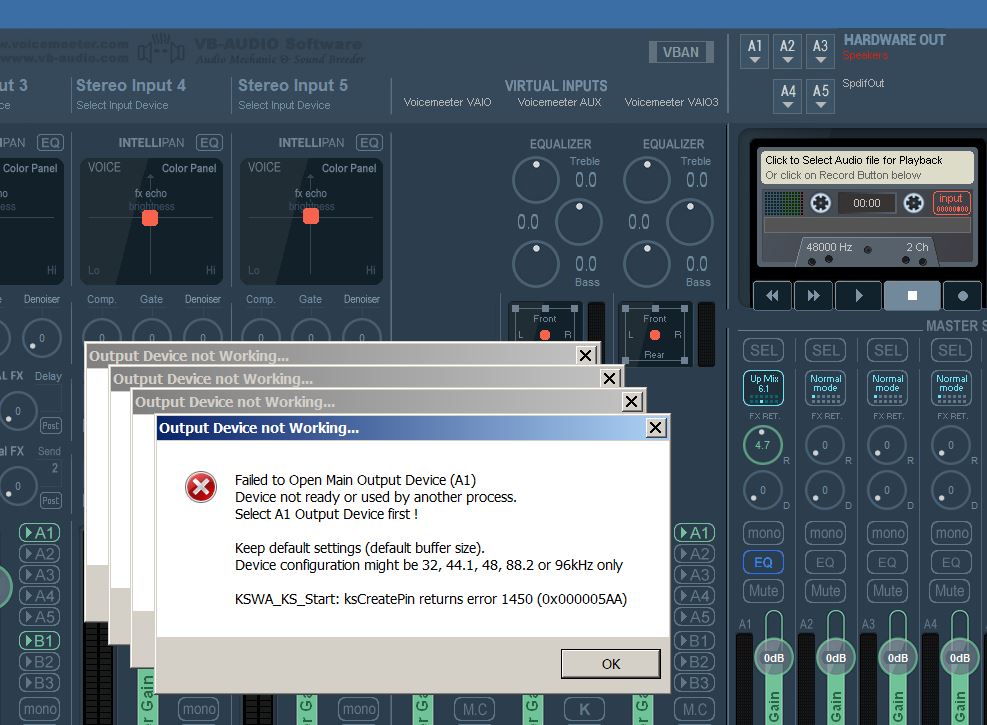The width and height of the screenshot is (987, 725).
Task: Mute the A3 master bus
Action: [x=888, y=591]
